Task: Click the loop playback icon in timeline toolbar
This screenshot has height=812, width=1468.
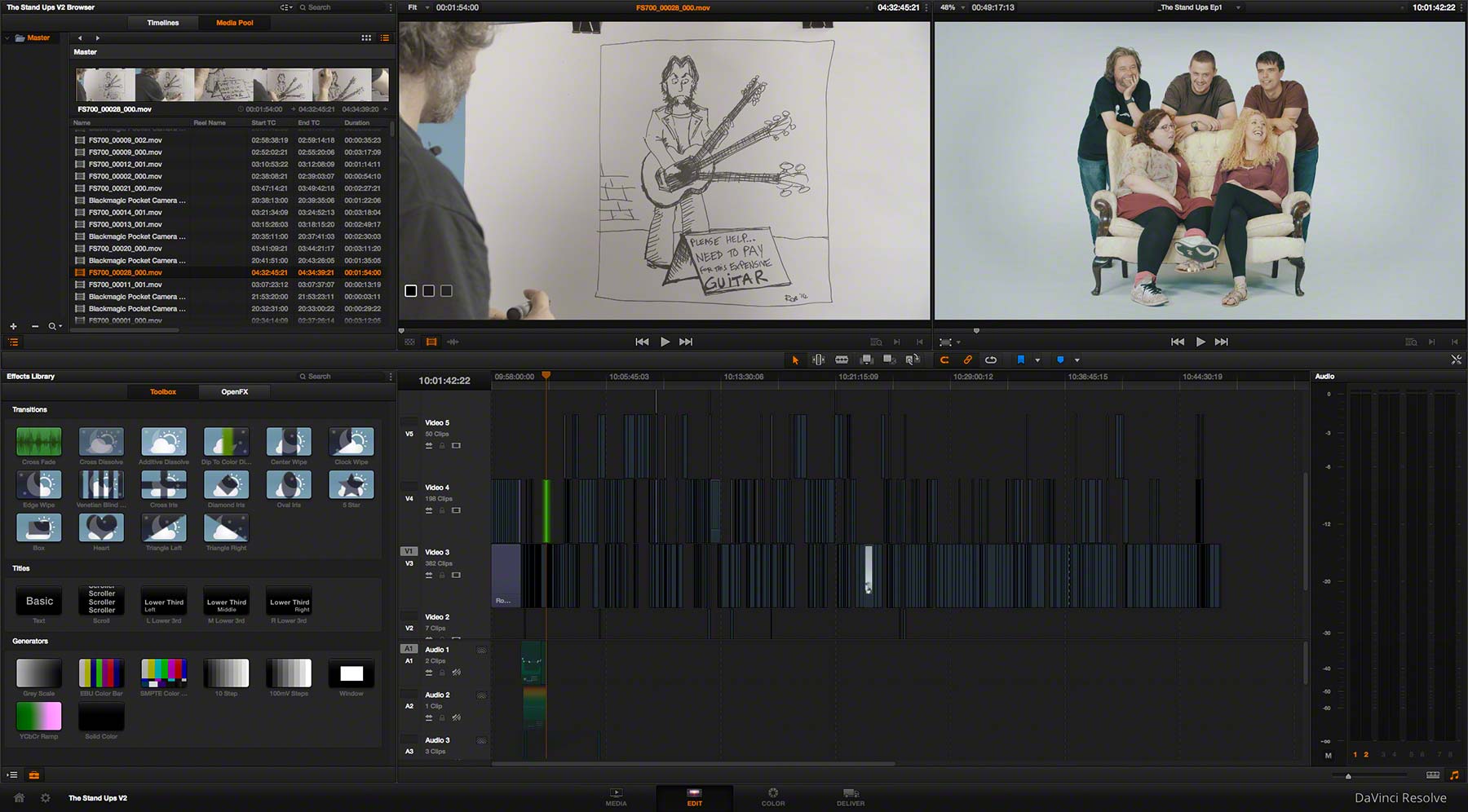Action: 991,360
